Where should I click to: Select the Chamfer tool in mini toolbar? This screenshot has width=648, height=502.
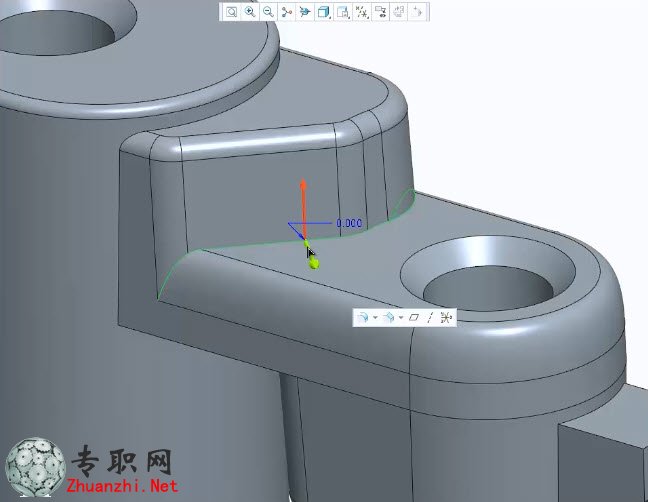click(388, 317)
